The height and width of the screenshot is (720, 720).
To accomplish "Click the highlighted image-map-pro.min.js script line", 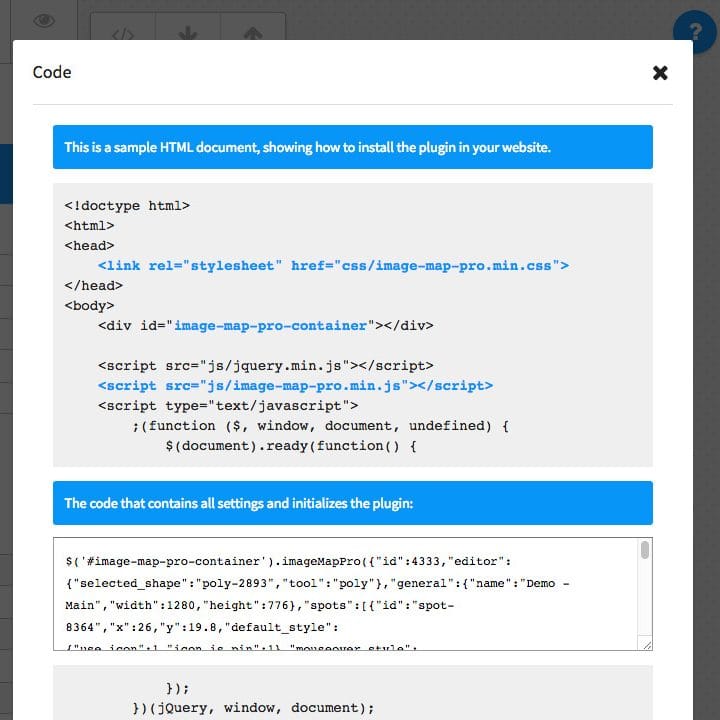I will [x=295, y=386].
